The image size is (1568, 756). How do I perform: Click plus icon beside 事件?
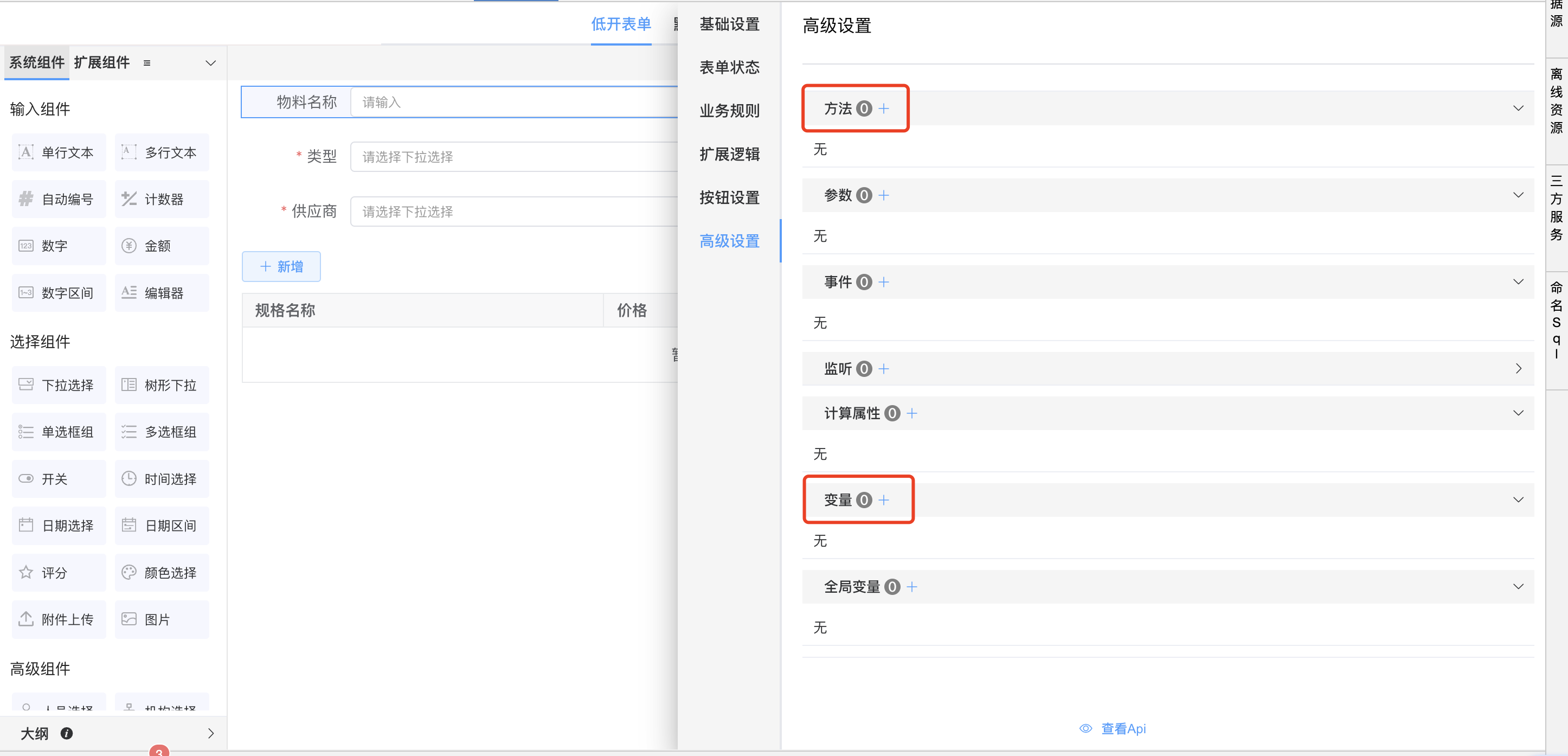(x=883, y=282)
